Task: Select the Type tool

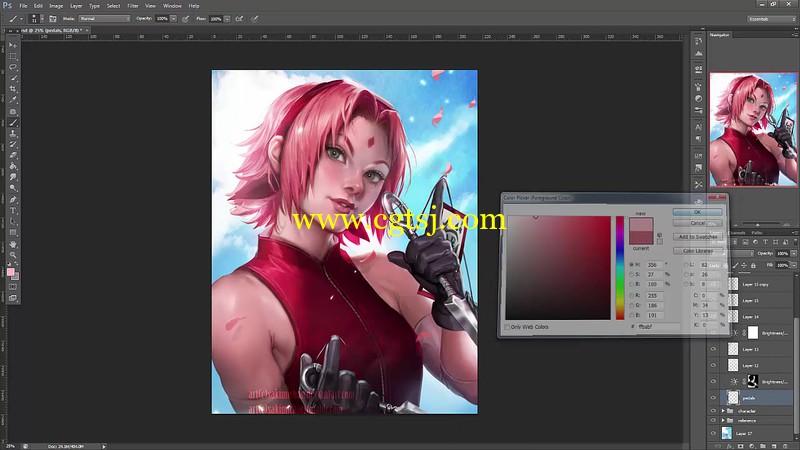Action: [x=13, y=210]
